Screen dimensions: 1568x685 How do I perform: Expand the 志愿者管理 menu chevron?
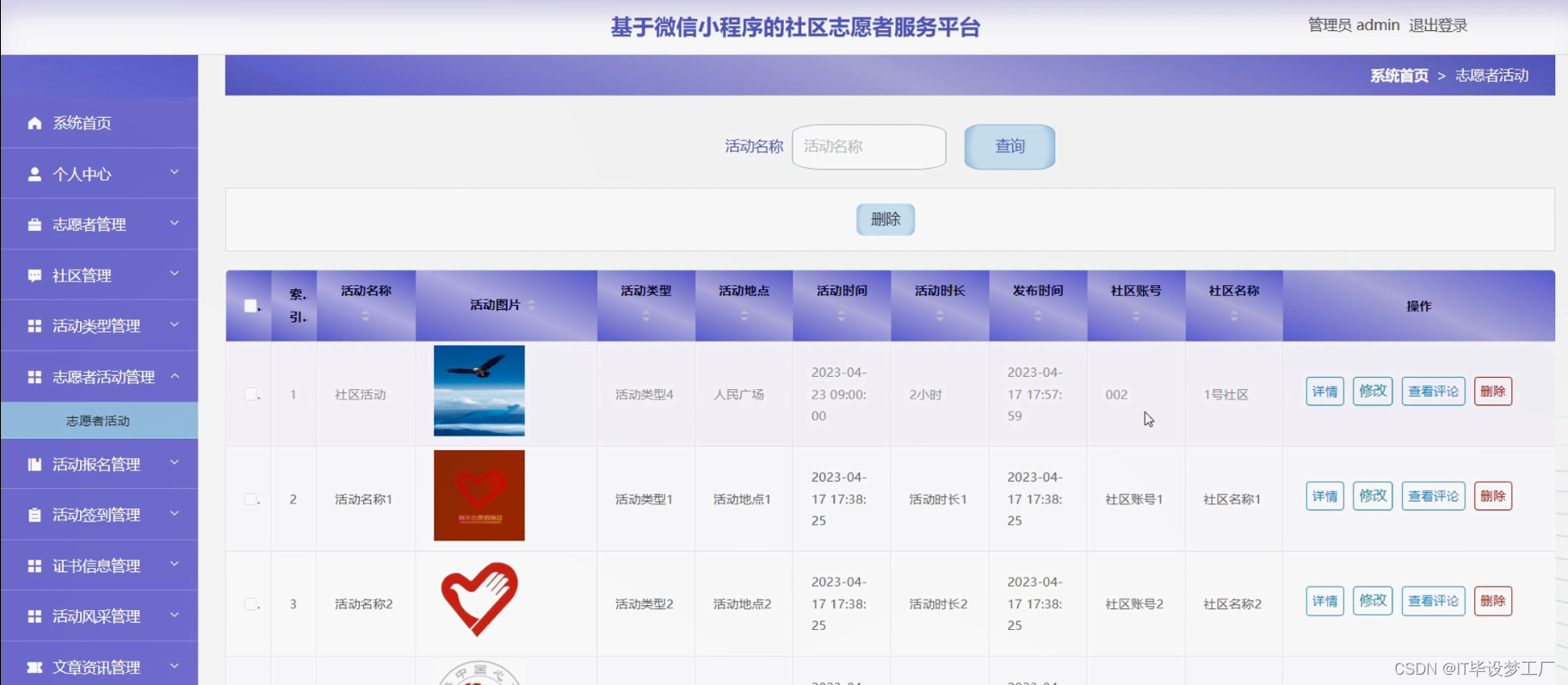click(175, 223)
